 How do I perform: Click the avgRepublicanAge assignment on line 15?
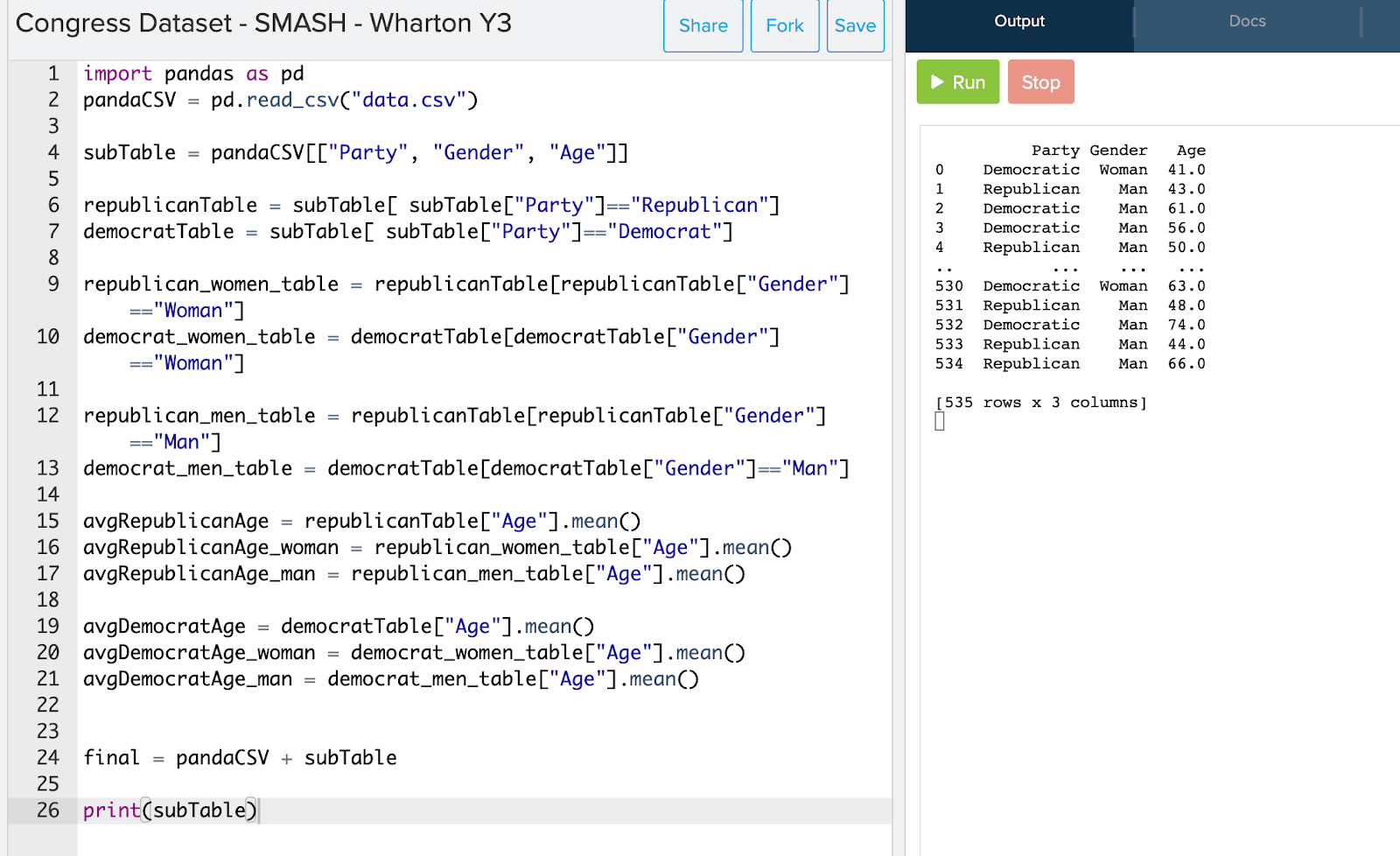(x=361, y=522)
